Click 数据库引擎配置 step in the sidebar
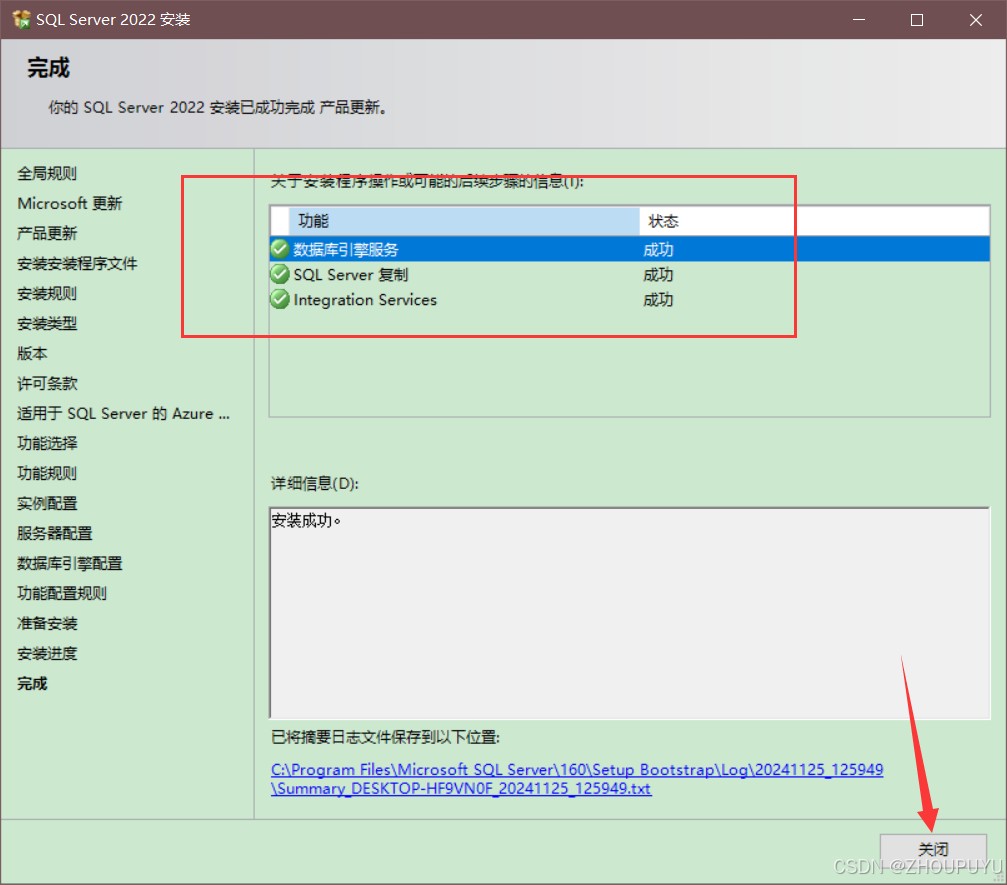The image size is (1007, 885). coord(70,563)
